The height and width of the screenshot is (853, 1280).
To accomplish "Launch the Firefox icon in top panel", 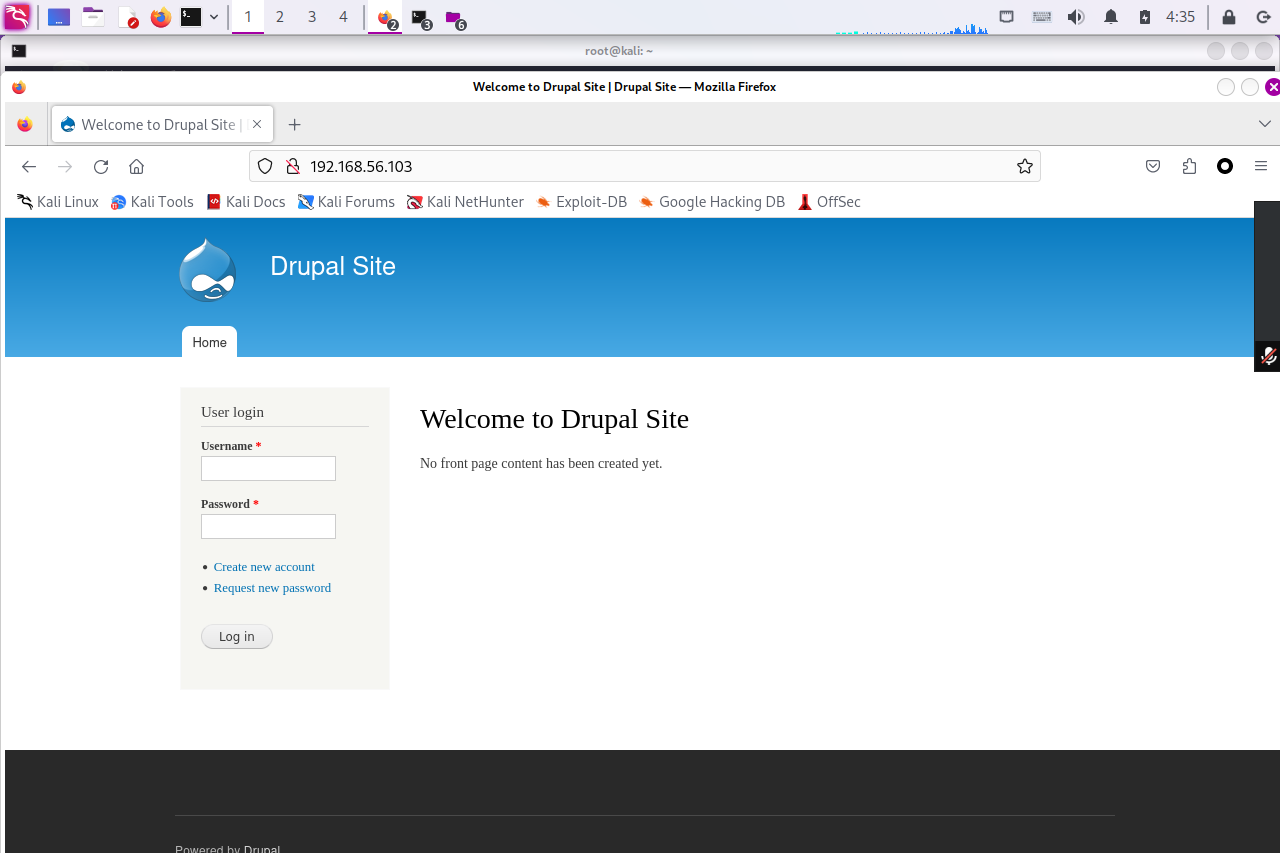I will 160,17.
